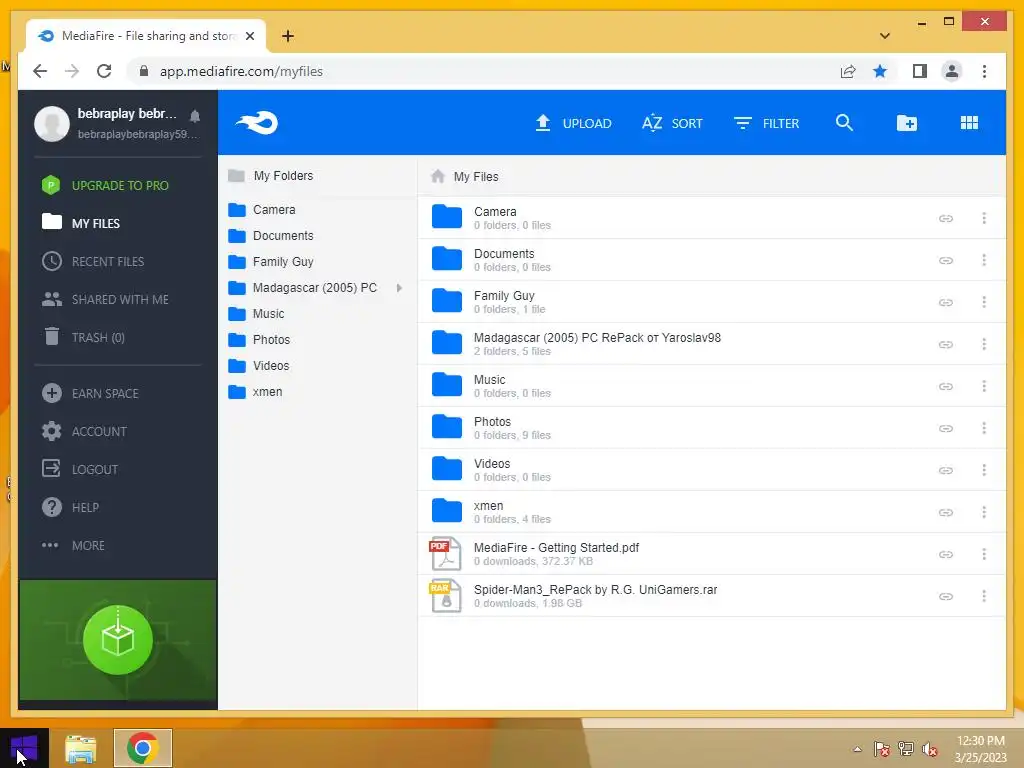
Task: Open more options for Documents folder
Action: pyautogui.click(x=984, y=260)
